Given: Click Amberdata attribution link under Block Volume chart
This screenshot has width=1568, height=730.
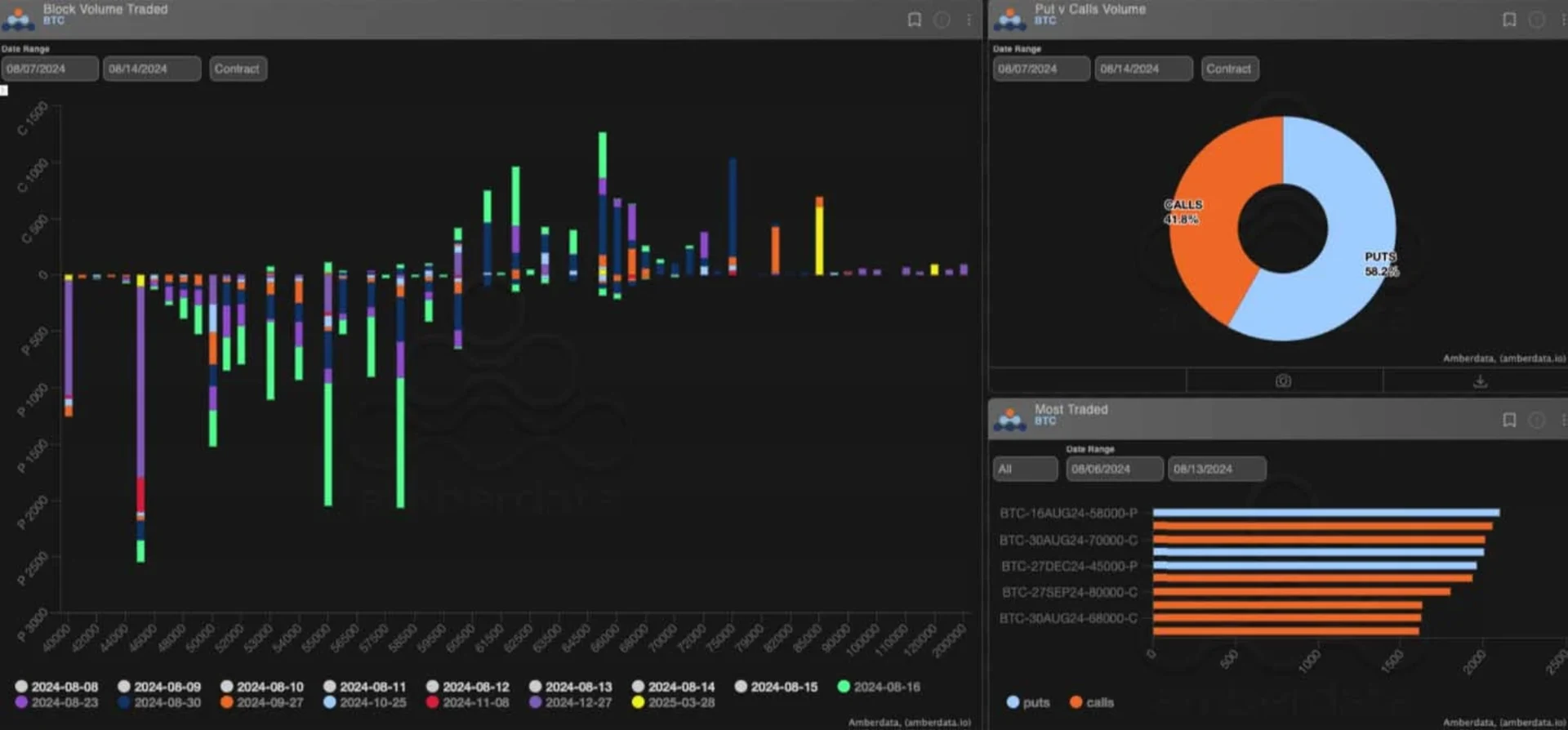Looking at the screenshot, I should (910, 722).
